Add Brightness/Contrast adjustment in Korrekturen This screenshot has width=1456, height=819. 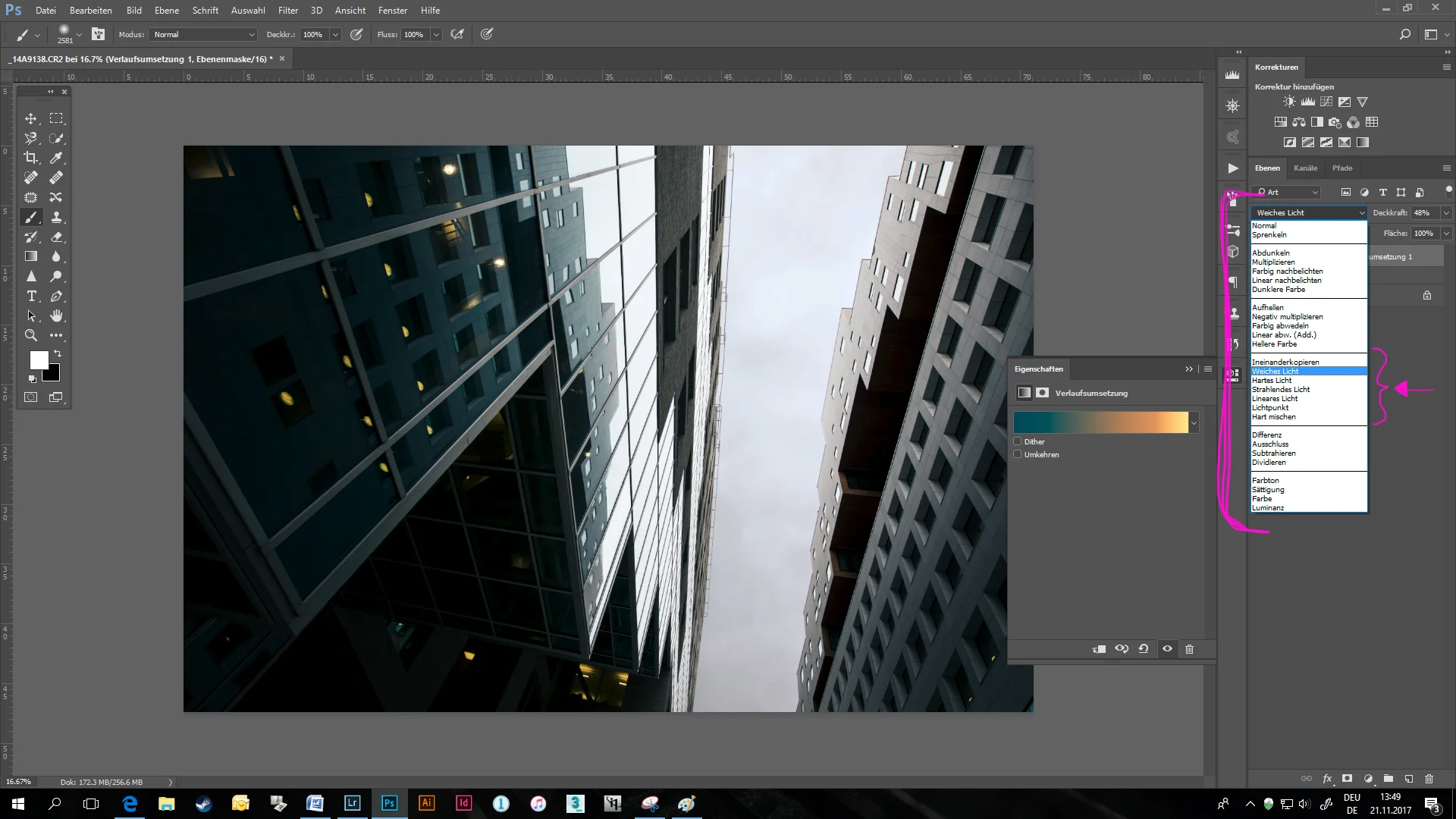(1290, 102)
